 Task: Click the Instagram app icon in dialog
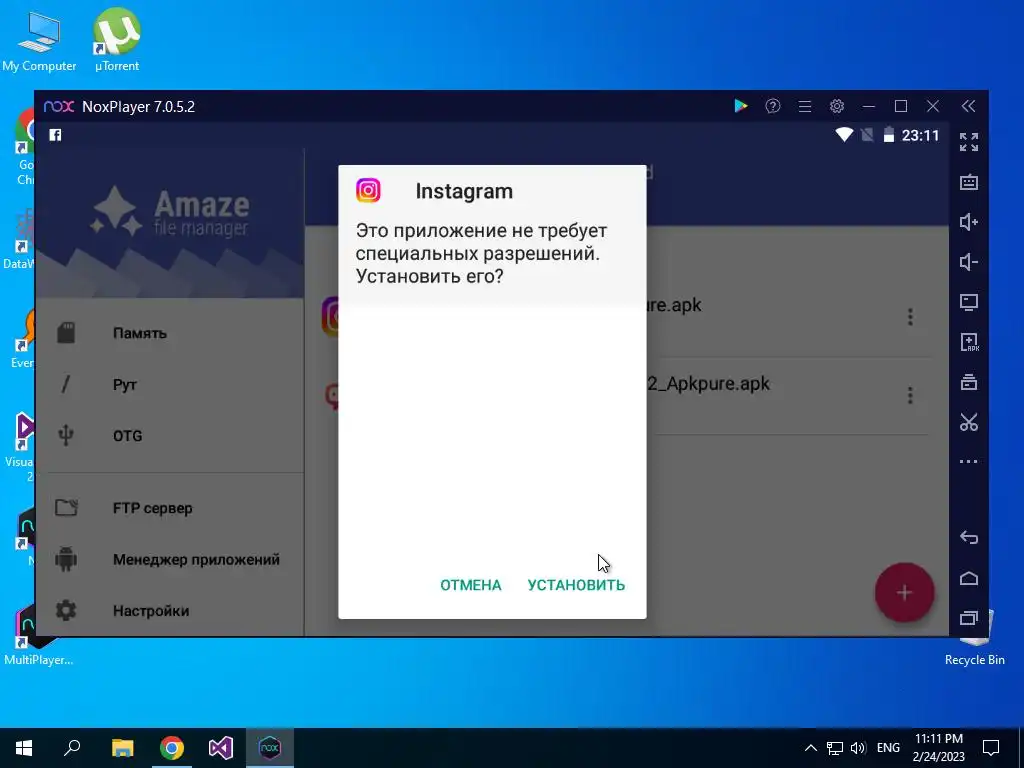[368, 191]
